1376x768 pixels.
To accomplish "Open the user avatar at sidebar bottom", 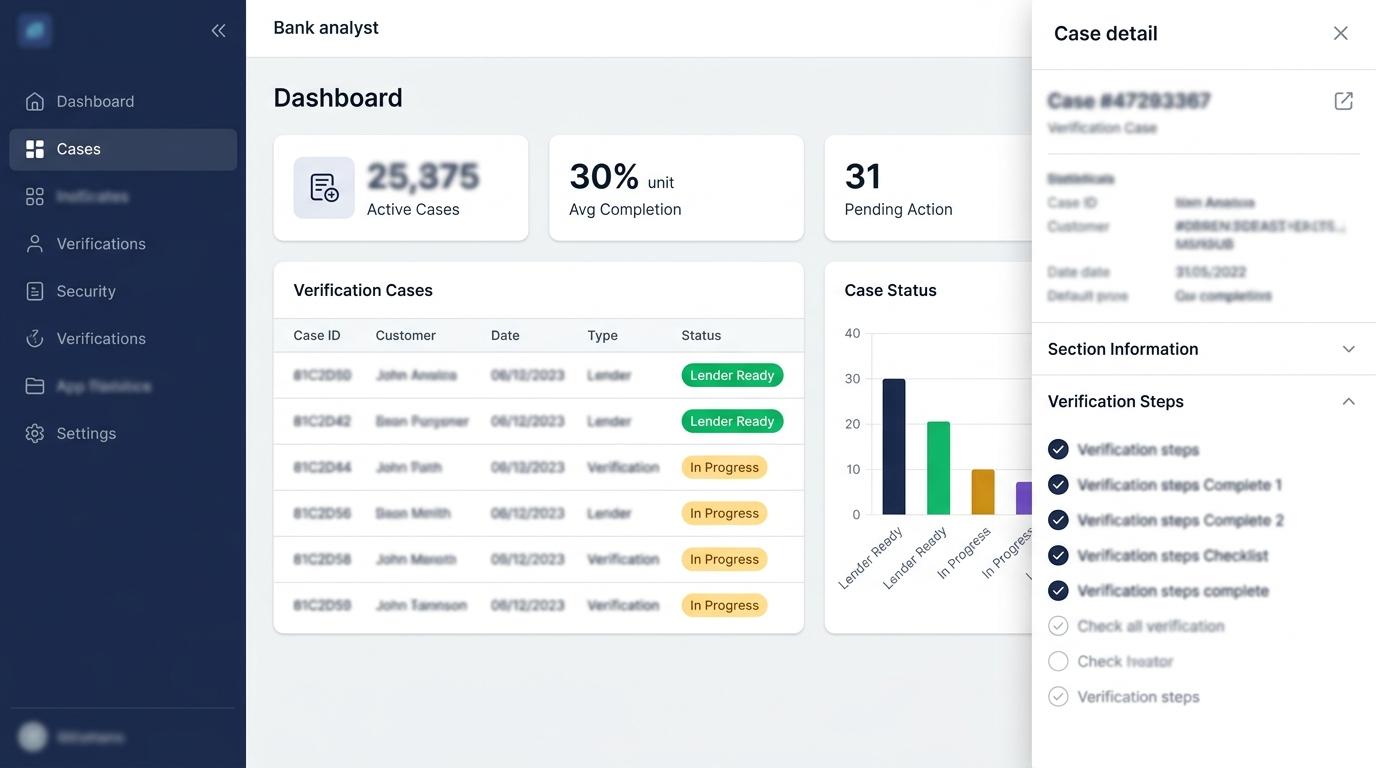I will pyautogui.click(x=33, y=737).
